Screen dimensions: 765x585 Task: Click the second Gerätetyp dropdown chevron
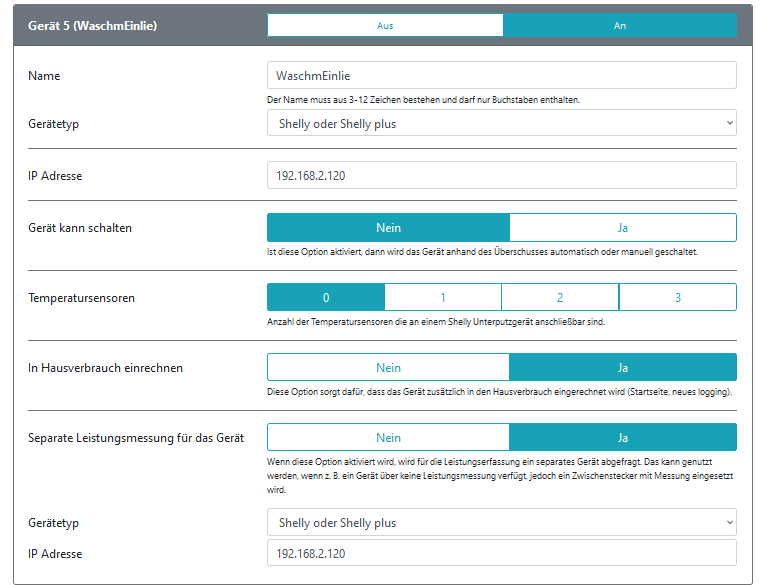click(x=729, y=522)
